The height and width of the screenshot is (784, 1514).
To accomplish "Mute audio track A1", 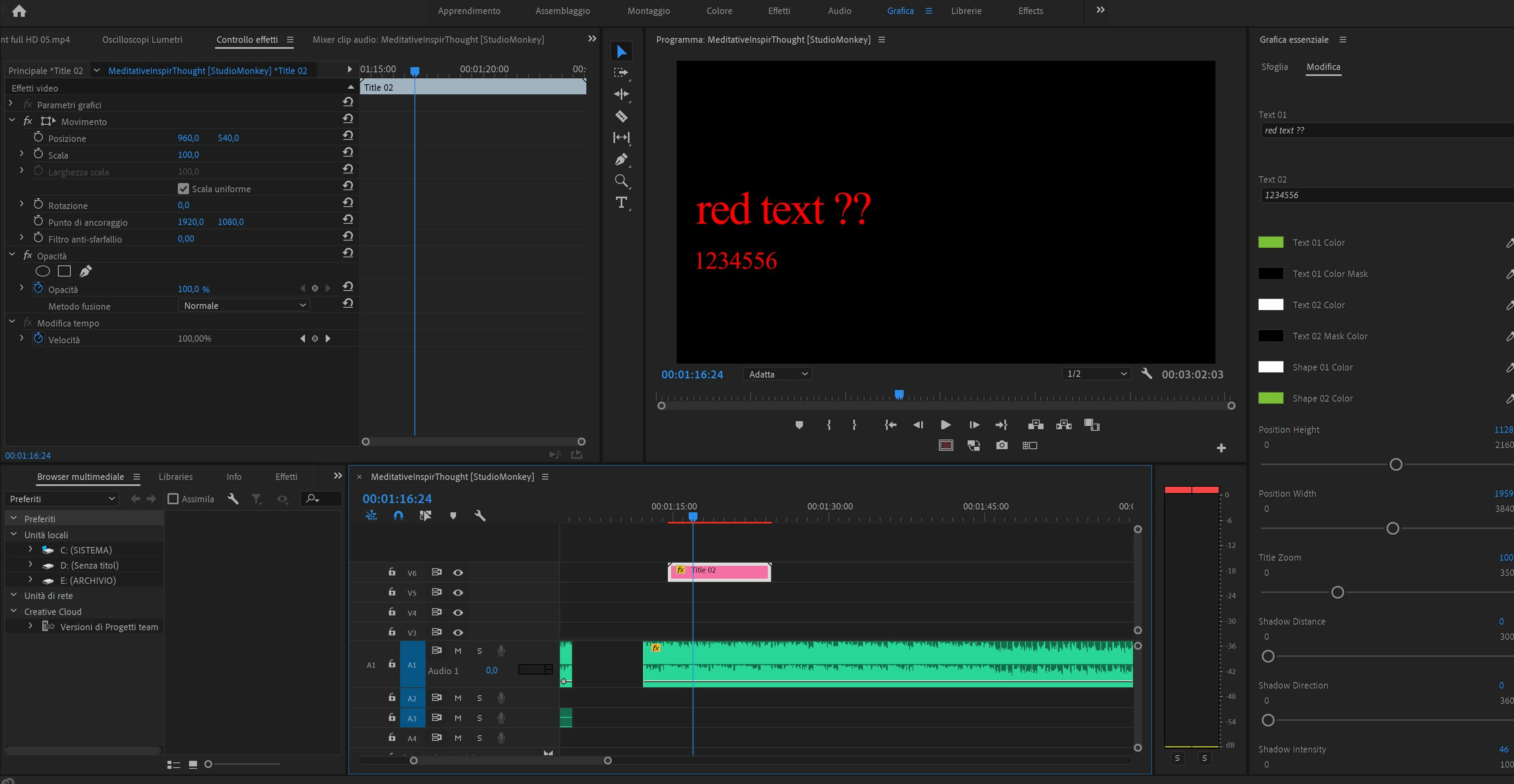I will [x=458, y=651].
